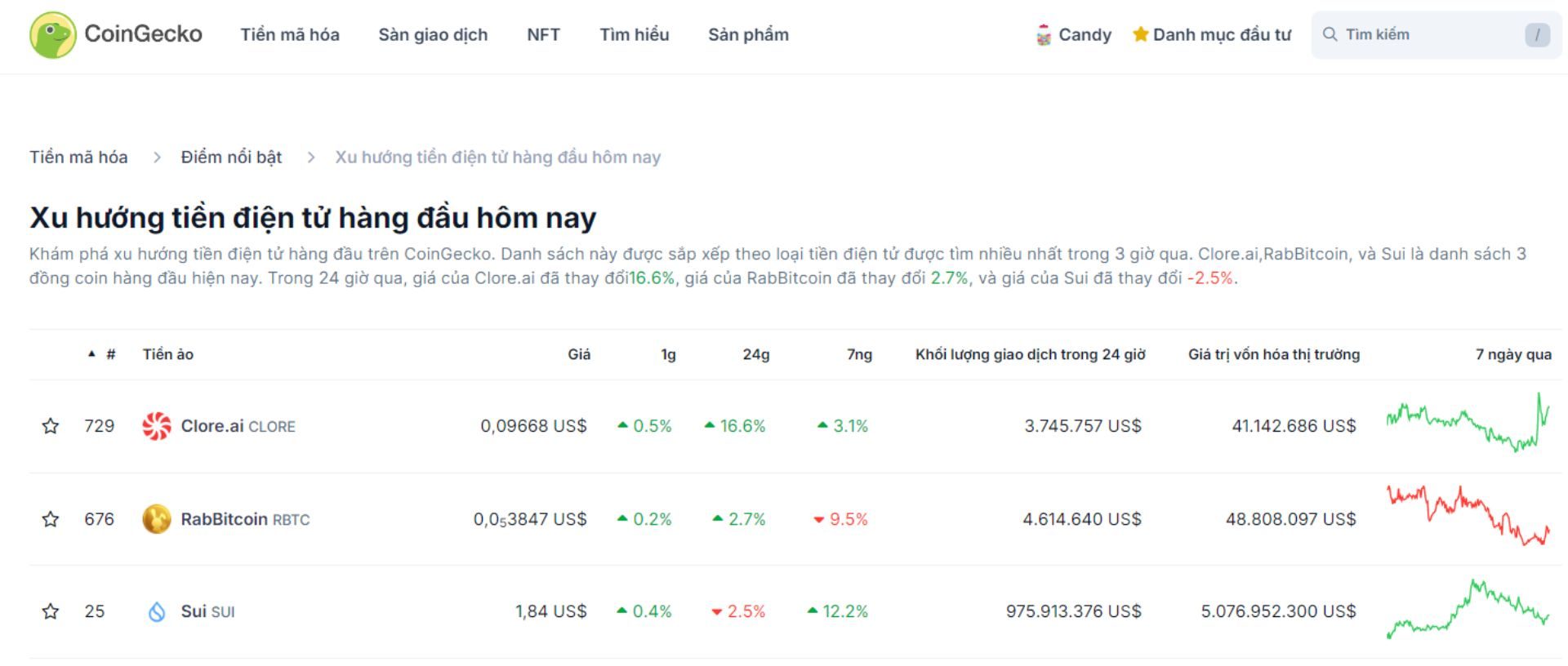Click RabBitcoin 7ng change 9.5%
The width and height of the screenshot is (1568, 666).
click(x=840, y=519)
